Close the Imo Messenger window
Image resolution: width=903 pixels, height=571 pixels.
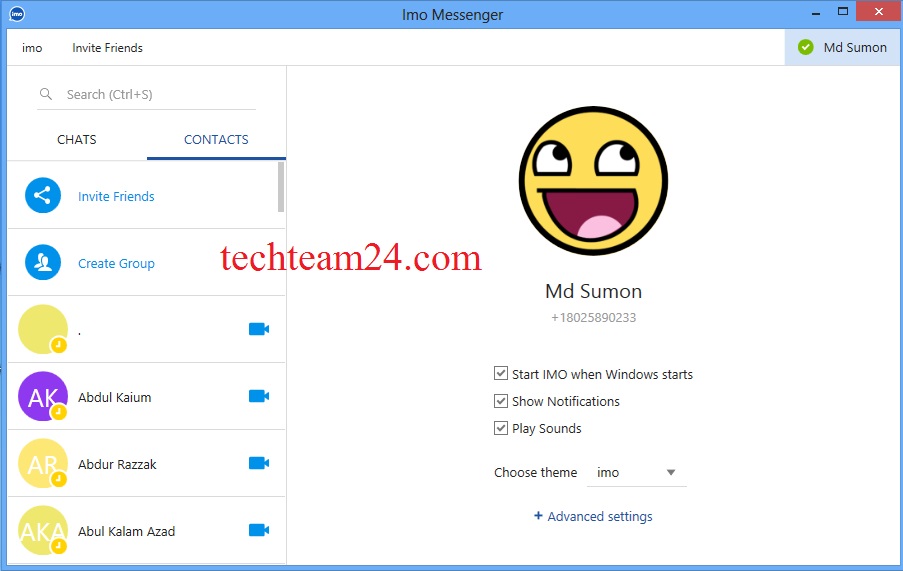click(878, 12)
